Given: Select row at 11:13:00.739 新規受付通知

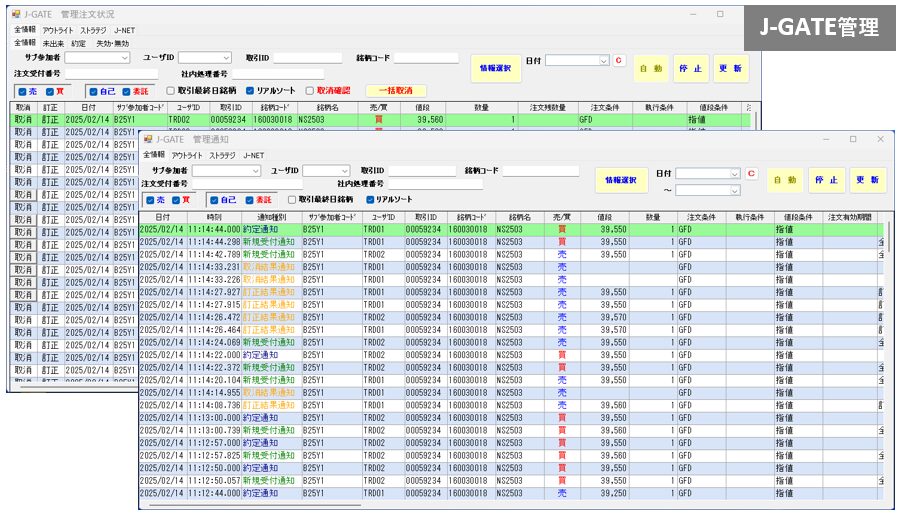Looking at the screenshot, I should click(x=511, y=430).
